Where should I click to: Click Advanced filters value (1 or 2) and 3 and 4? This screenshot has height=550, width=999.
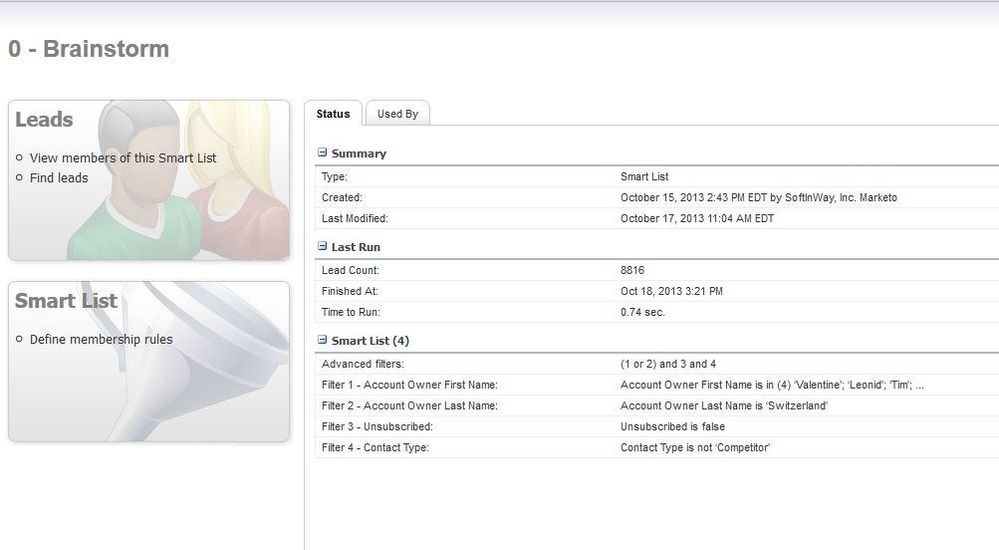[668, 364]
